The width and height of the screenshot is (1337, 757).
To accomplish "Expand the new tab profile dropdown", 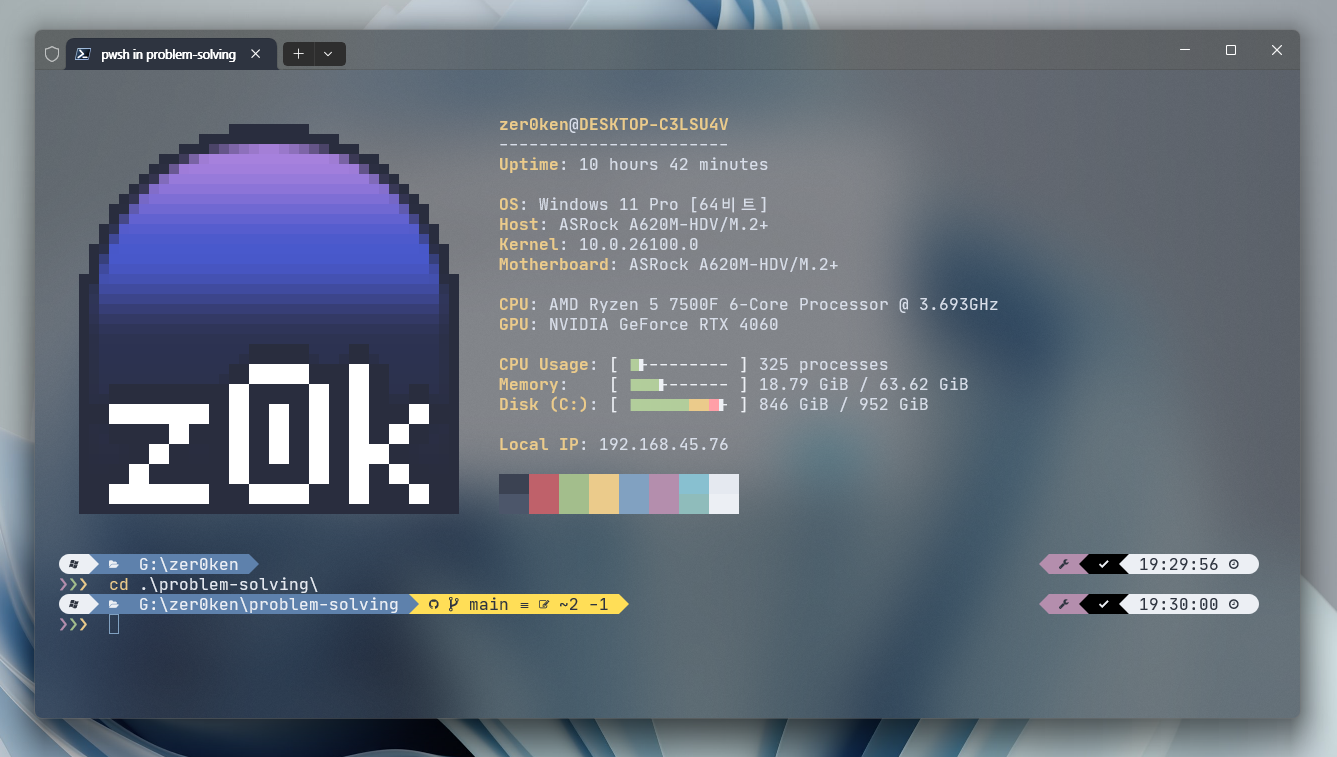I will (x=329, y=54).
